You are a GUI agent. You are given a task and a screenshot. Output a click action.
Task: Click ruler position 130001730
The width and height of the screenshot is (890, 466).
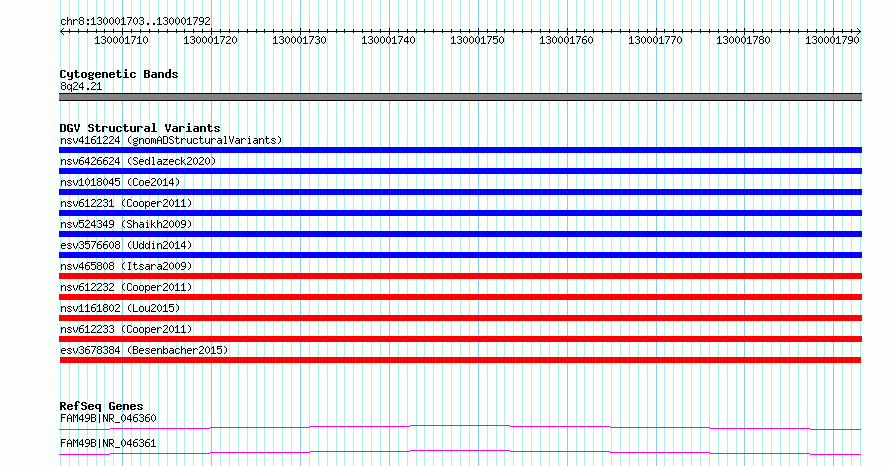click(x=299, y=40)
